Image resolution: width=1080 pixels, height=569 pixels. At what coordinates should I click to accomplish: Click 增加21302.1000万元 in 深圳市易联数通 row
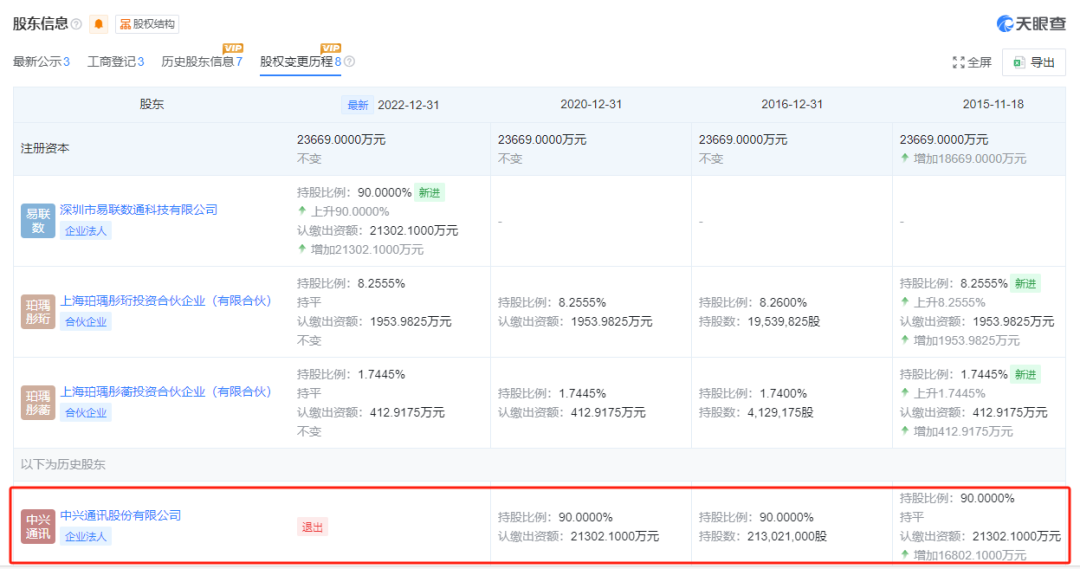[360, 249]
